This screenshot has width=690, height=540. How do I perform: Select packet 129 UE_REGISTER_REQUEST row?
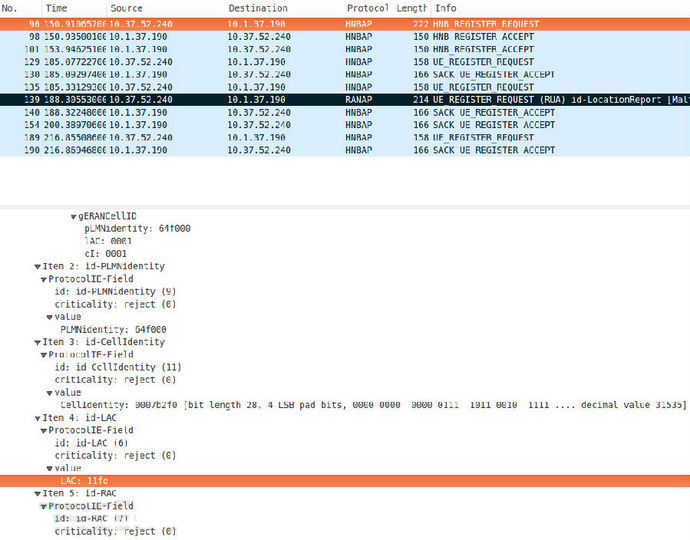(x=345, y=62)
